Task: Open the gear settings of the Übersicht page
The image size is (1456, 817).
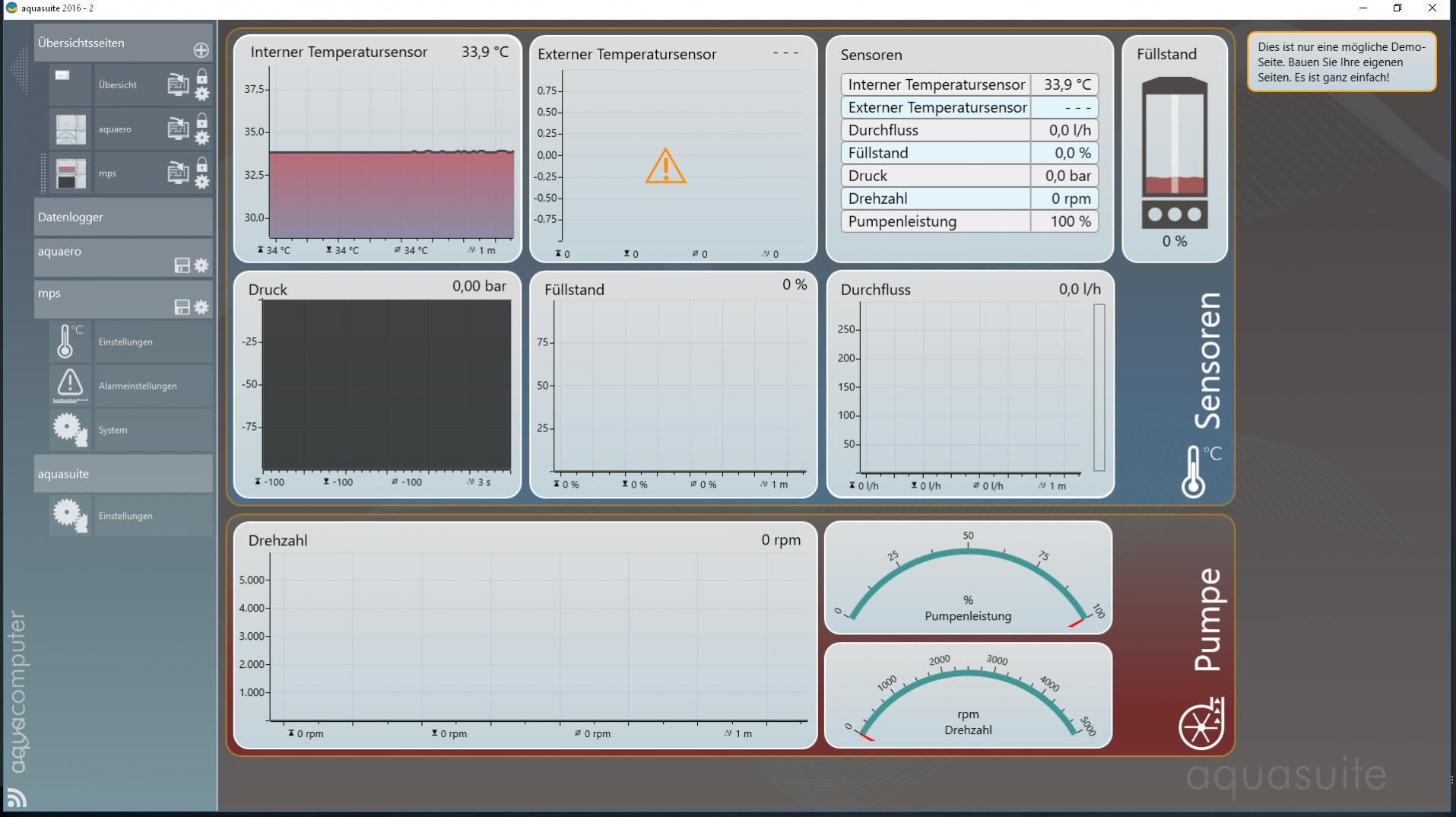Action: [x=201, y=94]
